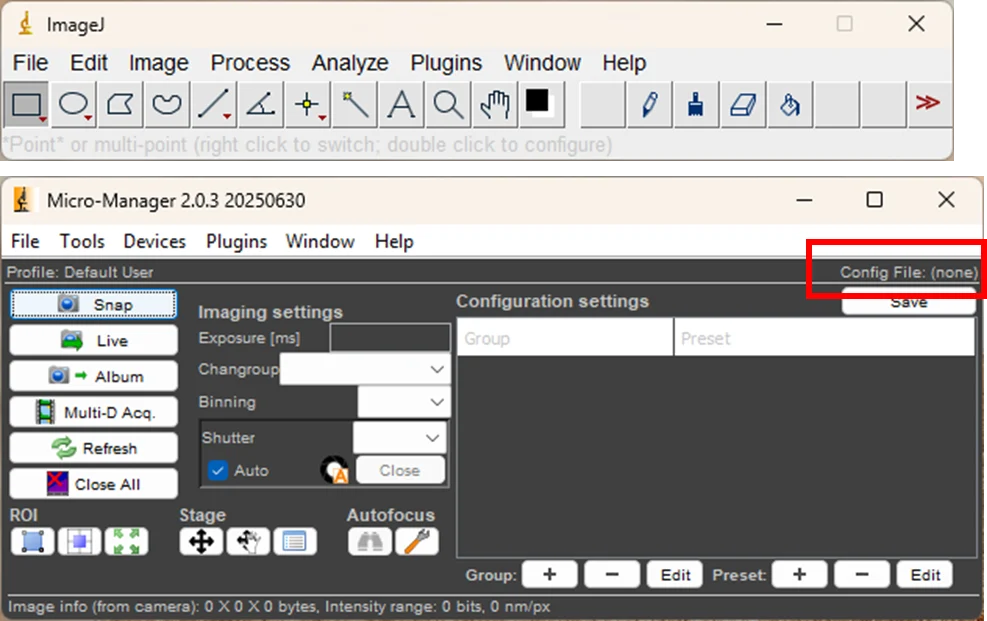Select the Pencil tool
The image size is (987, 621).
coord(649,104)
